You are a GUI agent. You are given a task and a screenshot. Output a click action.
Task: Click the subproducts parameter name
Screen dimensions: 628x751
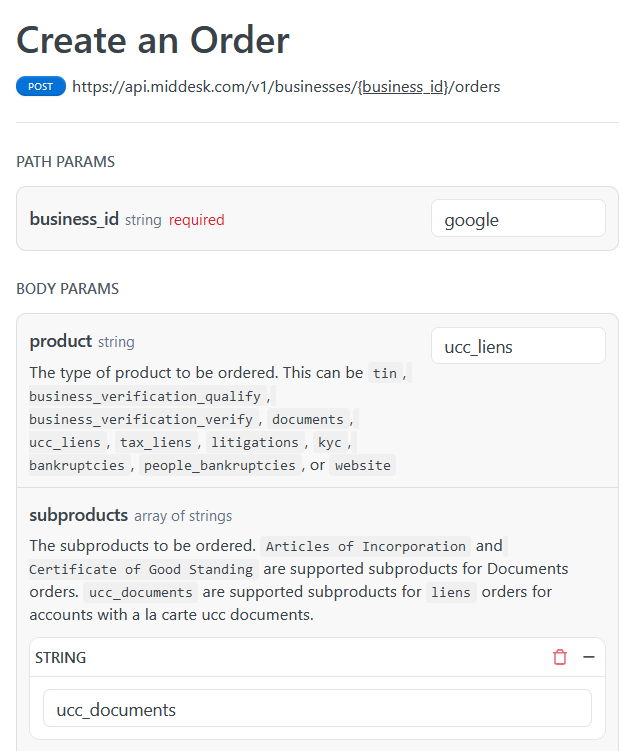coord(79,515)
